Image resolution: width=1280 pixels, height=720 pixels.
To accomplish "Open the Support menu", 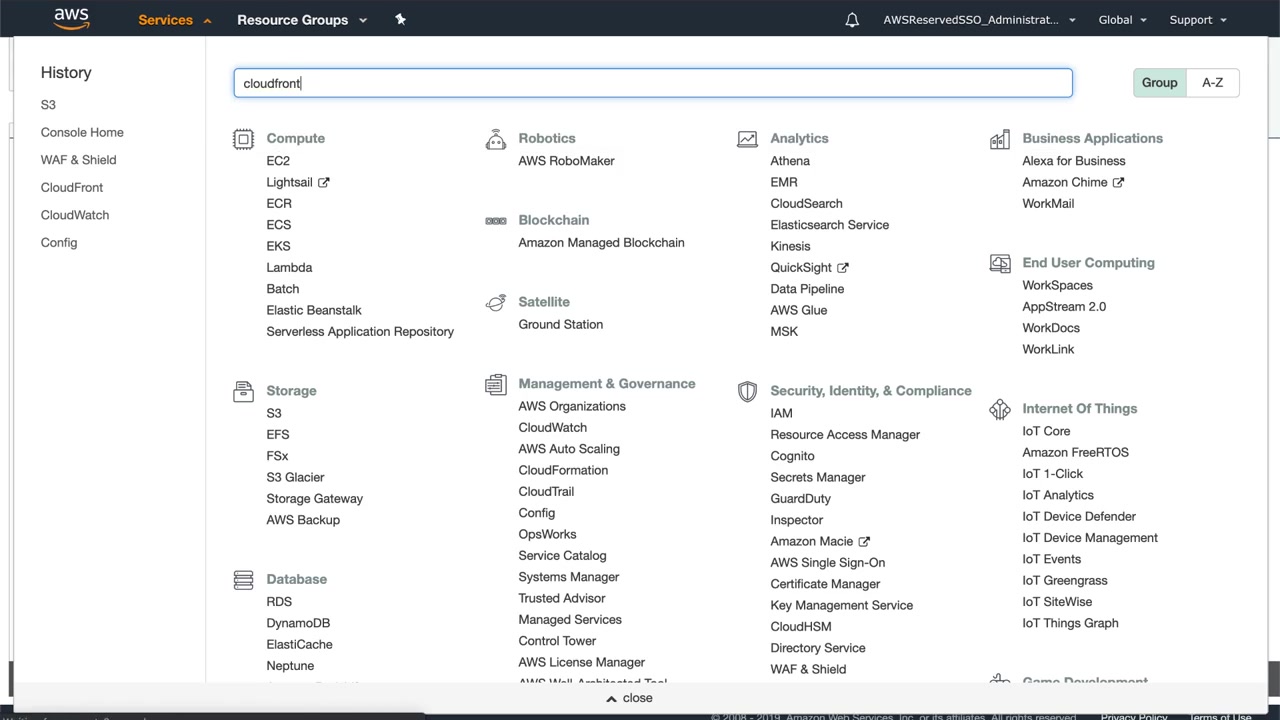I will pos(1197,20).
